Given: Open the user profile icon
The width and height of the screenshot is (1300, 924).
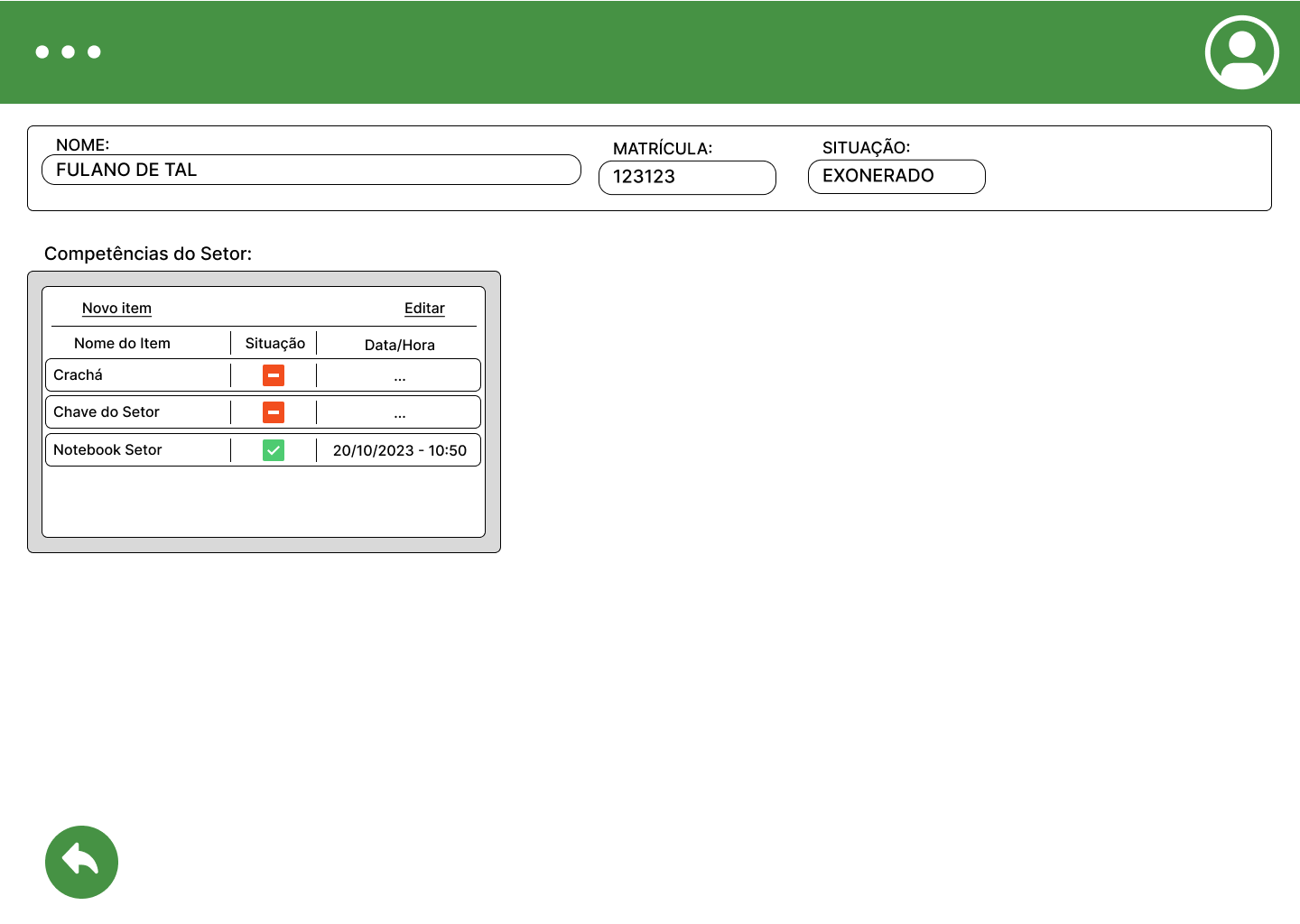Looking at the screenshot, I should pos(1241,52).
